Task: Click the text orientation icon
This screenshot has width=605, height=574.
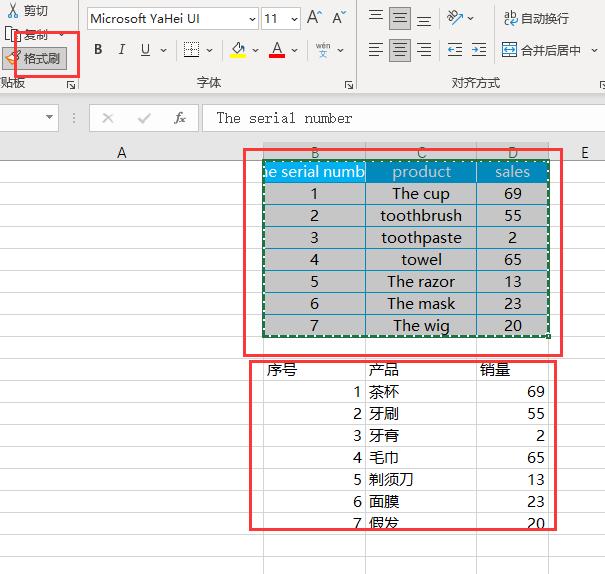Action: coord(456,18)
